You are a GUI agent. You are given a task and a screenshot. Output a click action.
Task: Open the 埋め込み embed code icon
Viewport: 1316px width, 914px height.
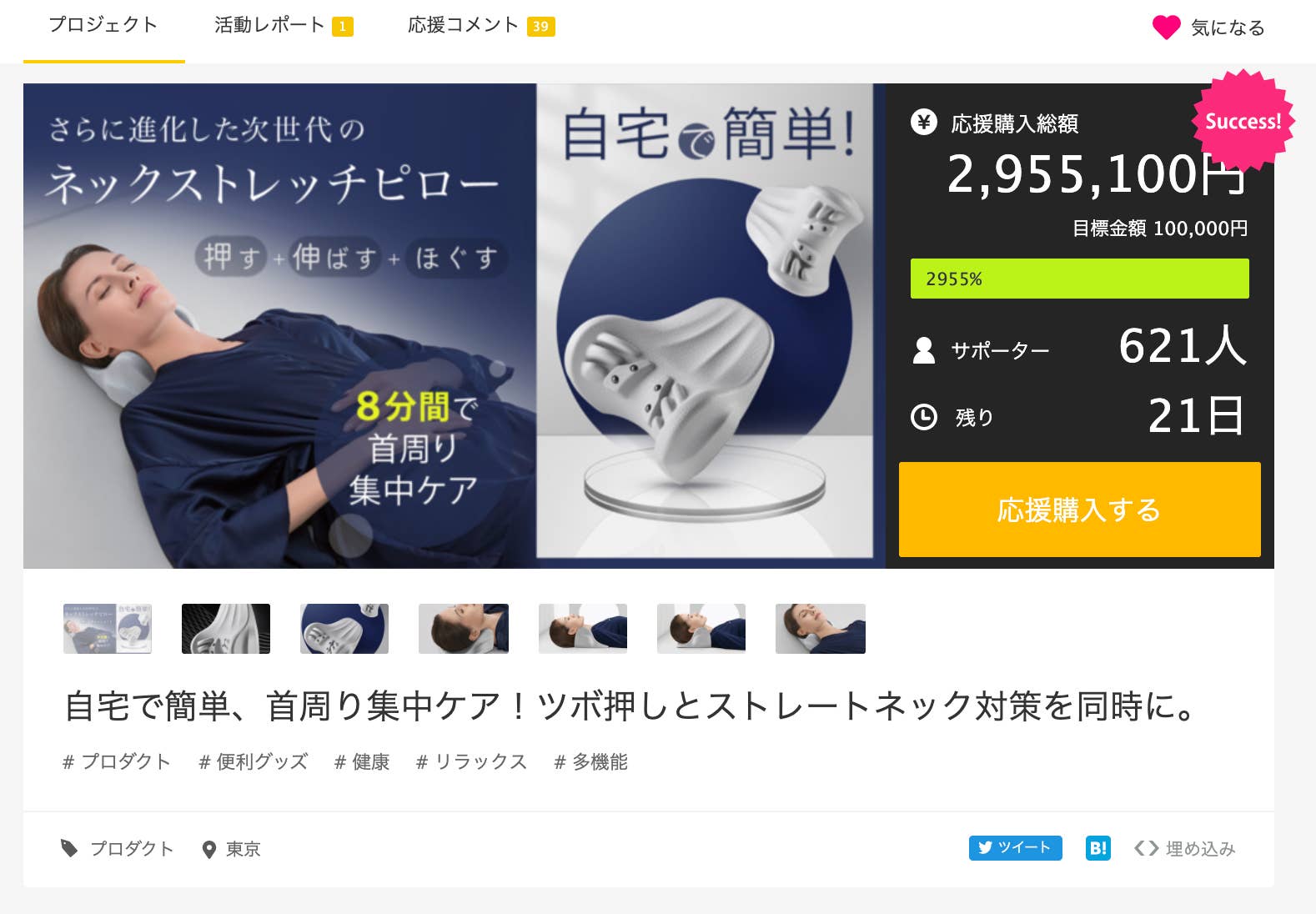coord(1147,848)
